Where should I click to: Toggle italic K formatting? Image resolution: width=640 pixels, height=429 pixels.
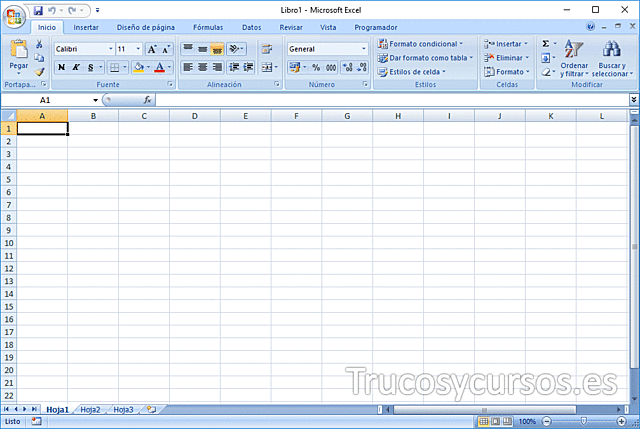click(76, 67)
